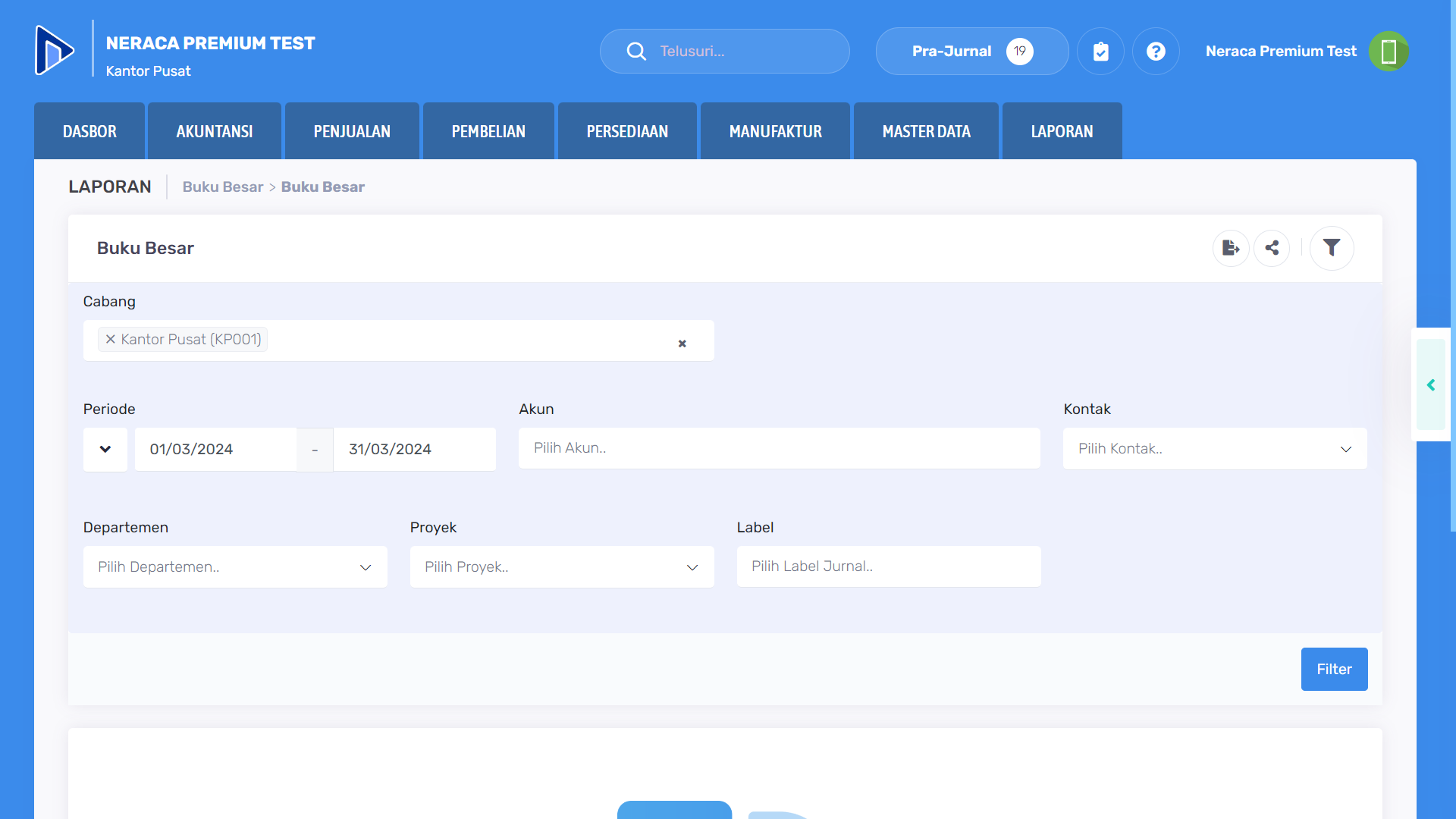Toggle the filter funnel icon

tap(1332, 248)
